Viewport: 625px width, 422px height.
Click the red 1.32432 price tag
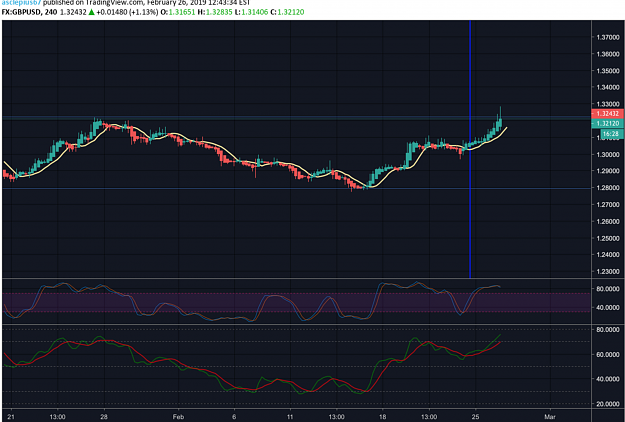click(x=607, y=114)
